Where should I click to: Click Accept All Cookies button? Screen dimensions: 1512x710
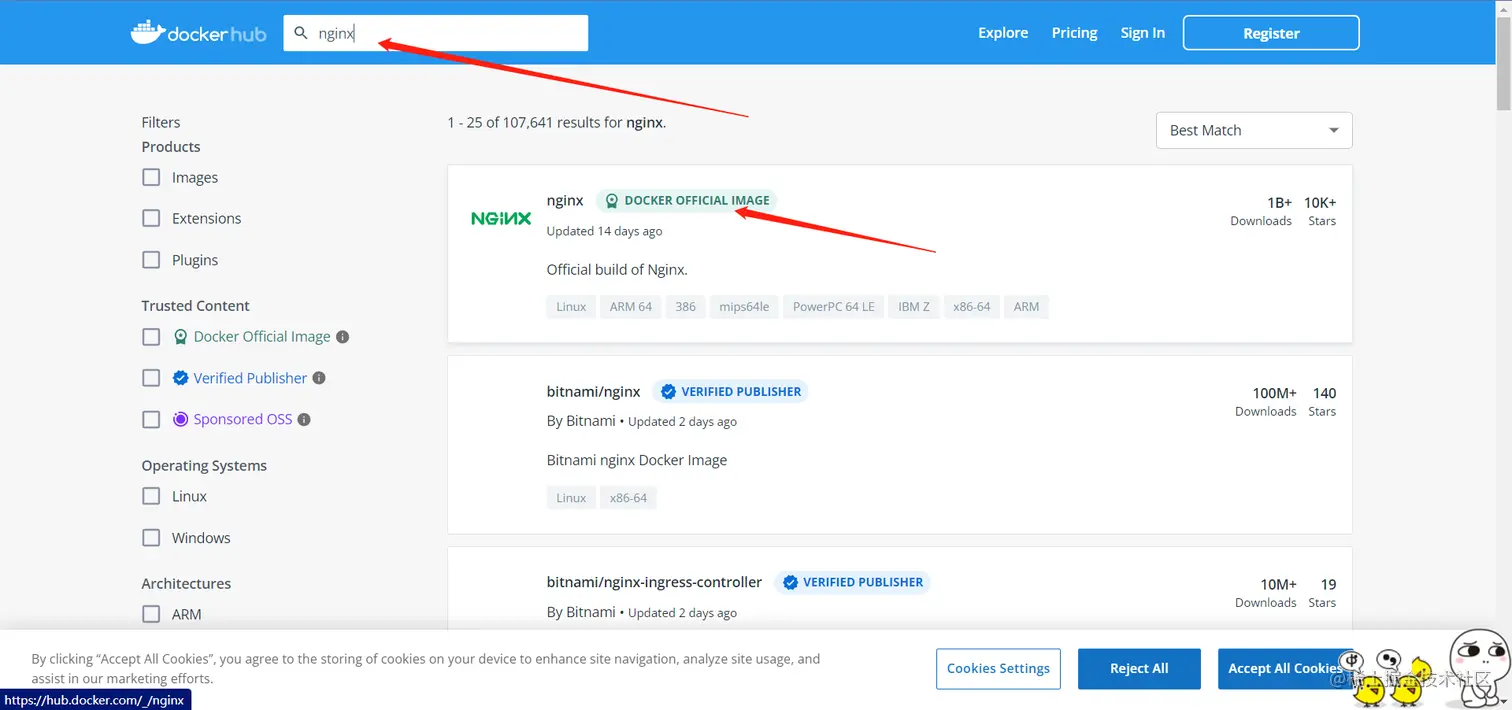[1284, 668]
